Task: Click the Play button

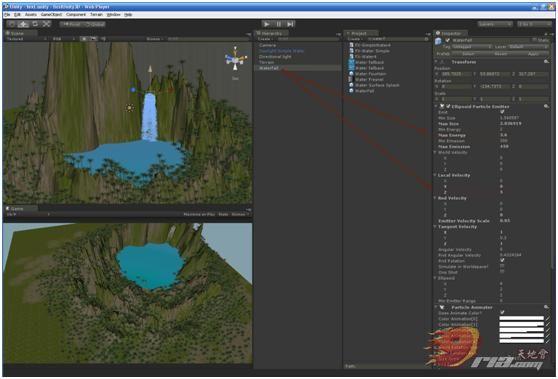Action: [266, 24]
